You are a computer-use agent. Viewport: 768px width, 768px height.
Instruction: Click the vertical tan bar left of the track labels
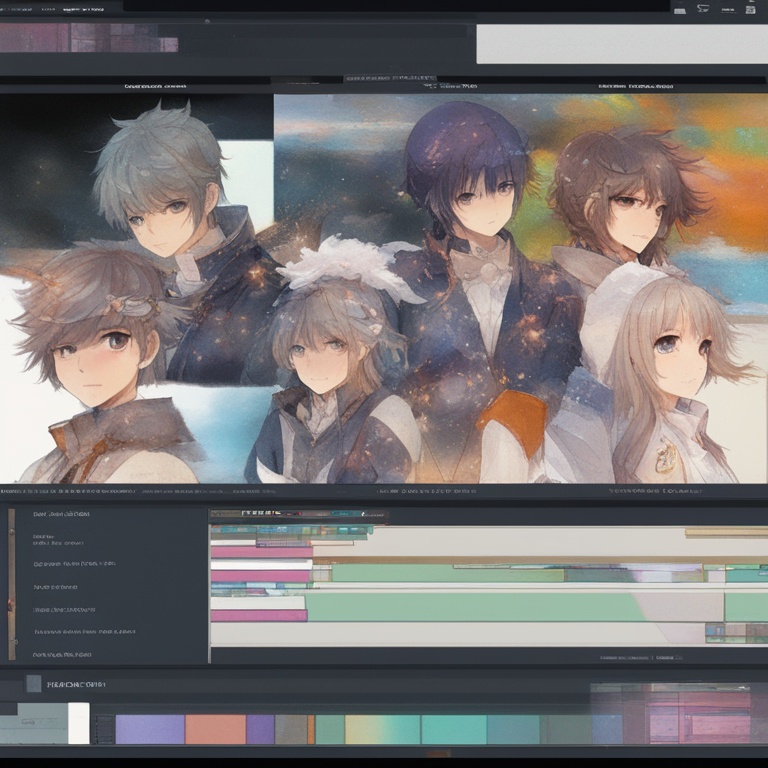pyautogui.click(x=12, y=584)
